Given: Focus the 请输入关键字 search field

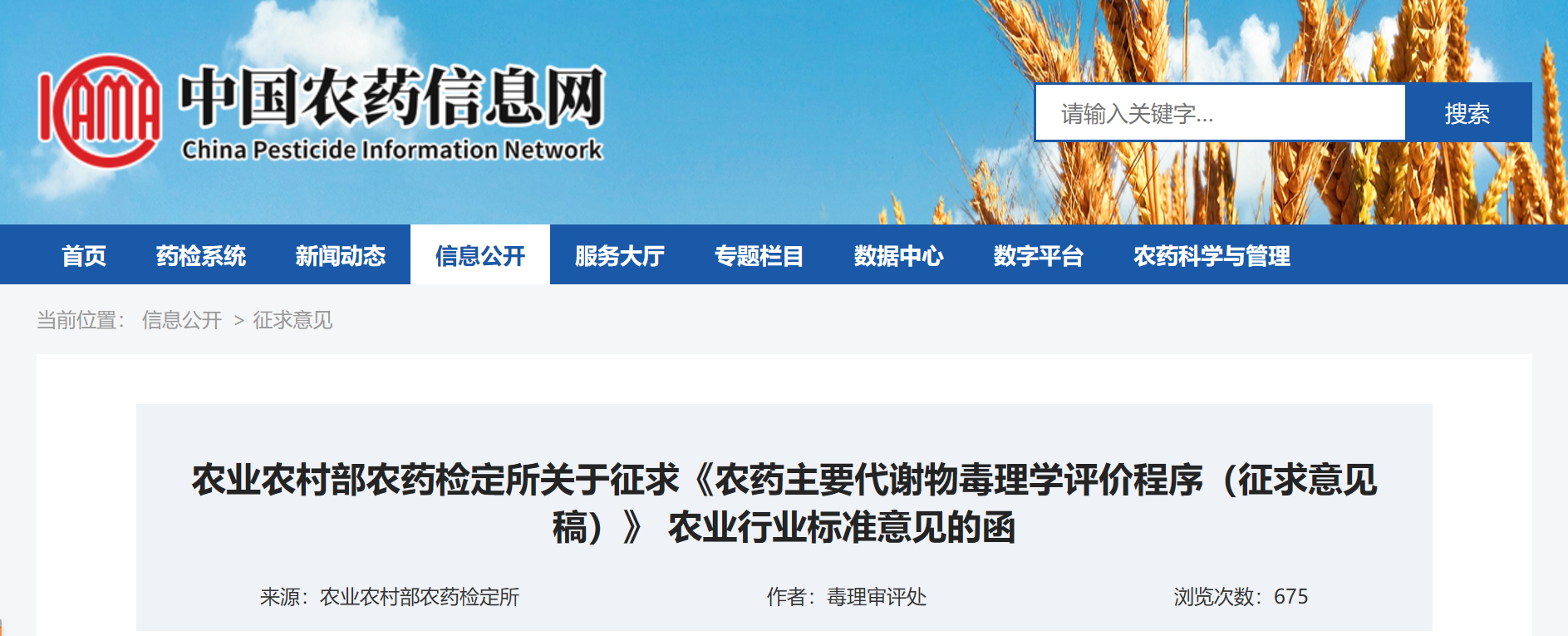Looking at the screenshot, I should coord(1220,112).
